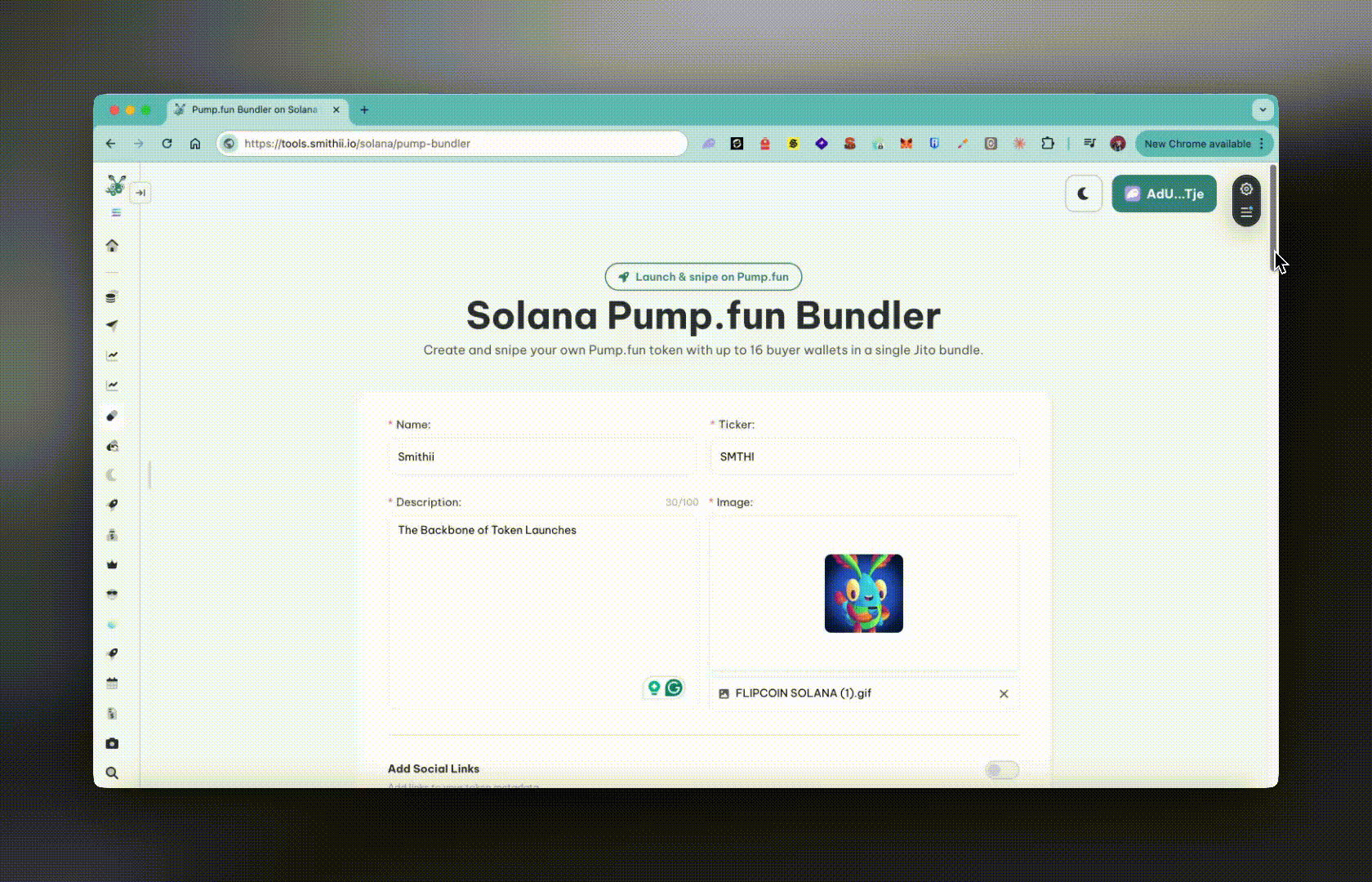
Task: Click the Name field containing Smithii
Action: click(542, 457)
